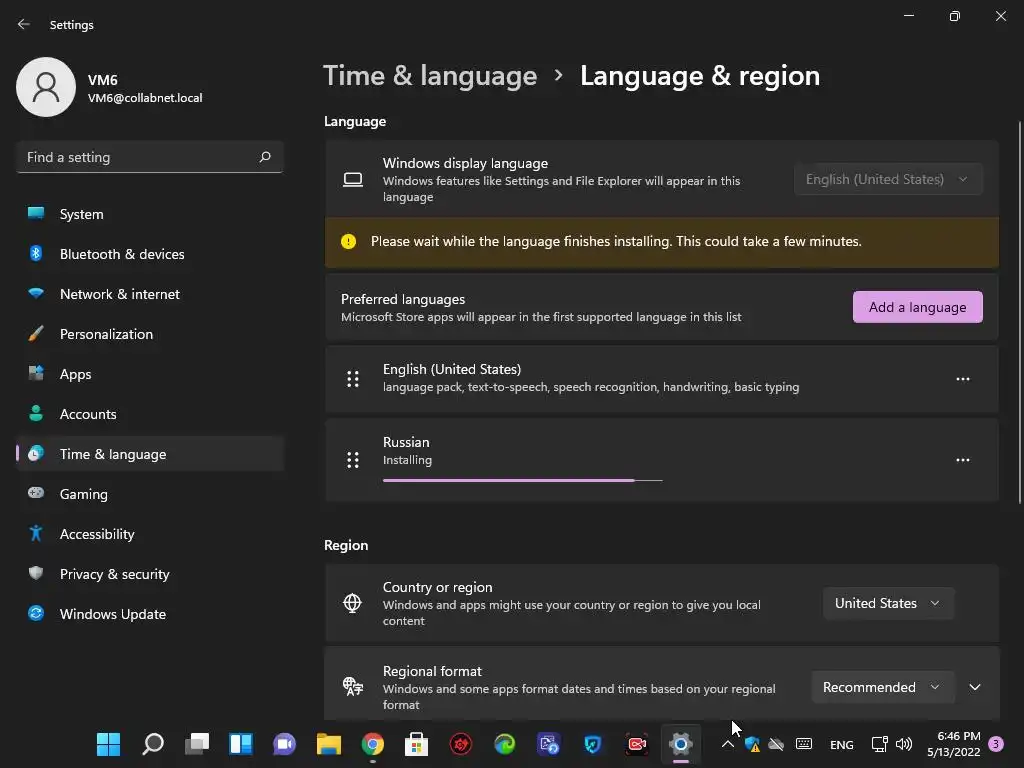Open volume speaker tray icon
This screenshot has width=1024, height=768.
[904, 744]
